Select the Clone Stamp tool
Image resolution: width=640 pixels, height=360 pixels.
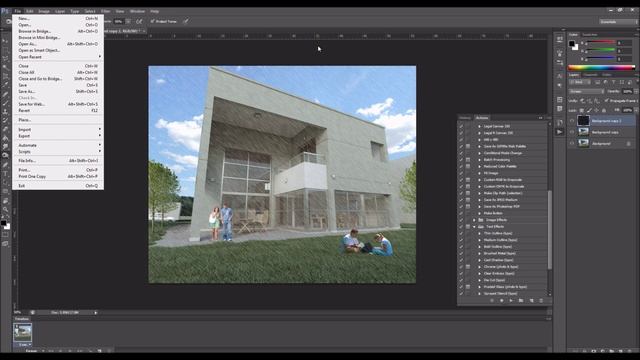click(5, 111)
